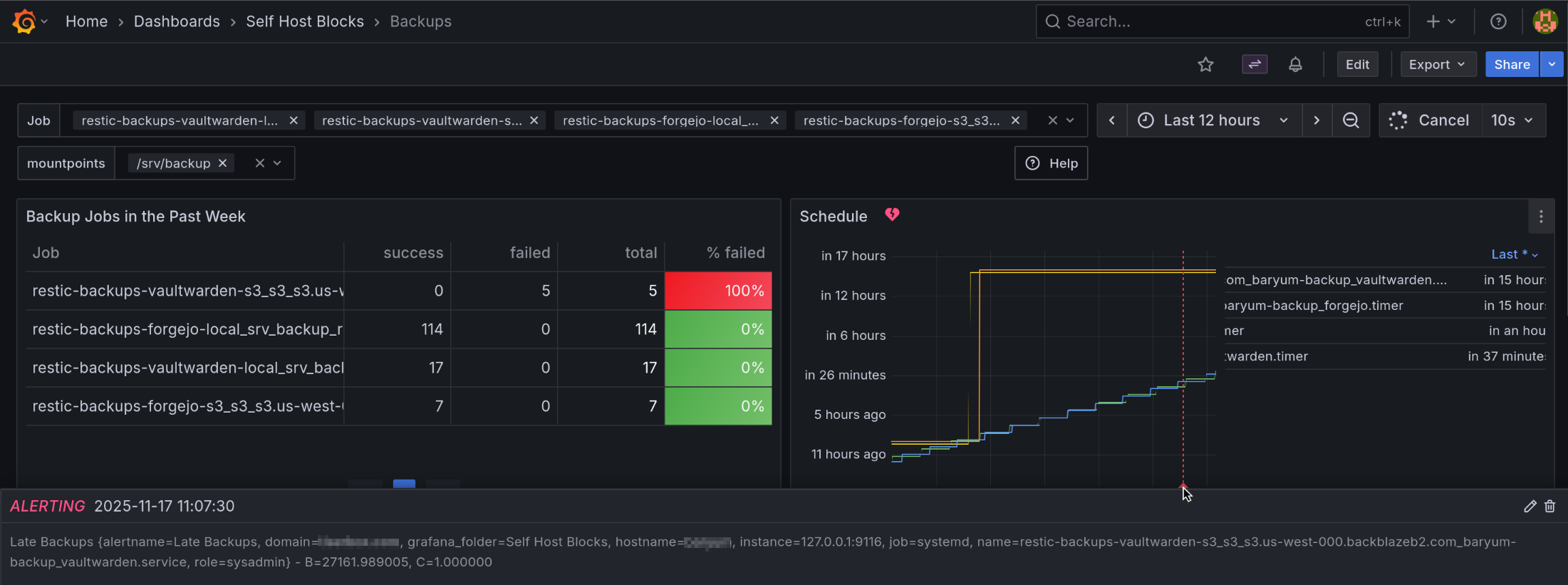Edit the annotation with pencil icon
1568x585 pixels.
1530,506
